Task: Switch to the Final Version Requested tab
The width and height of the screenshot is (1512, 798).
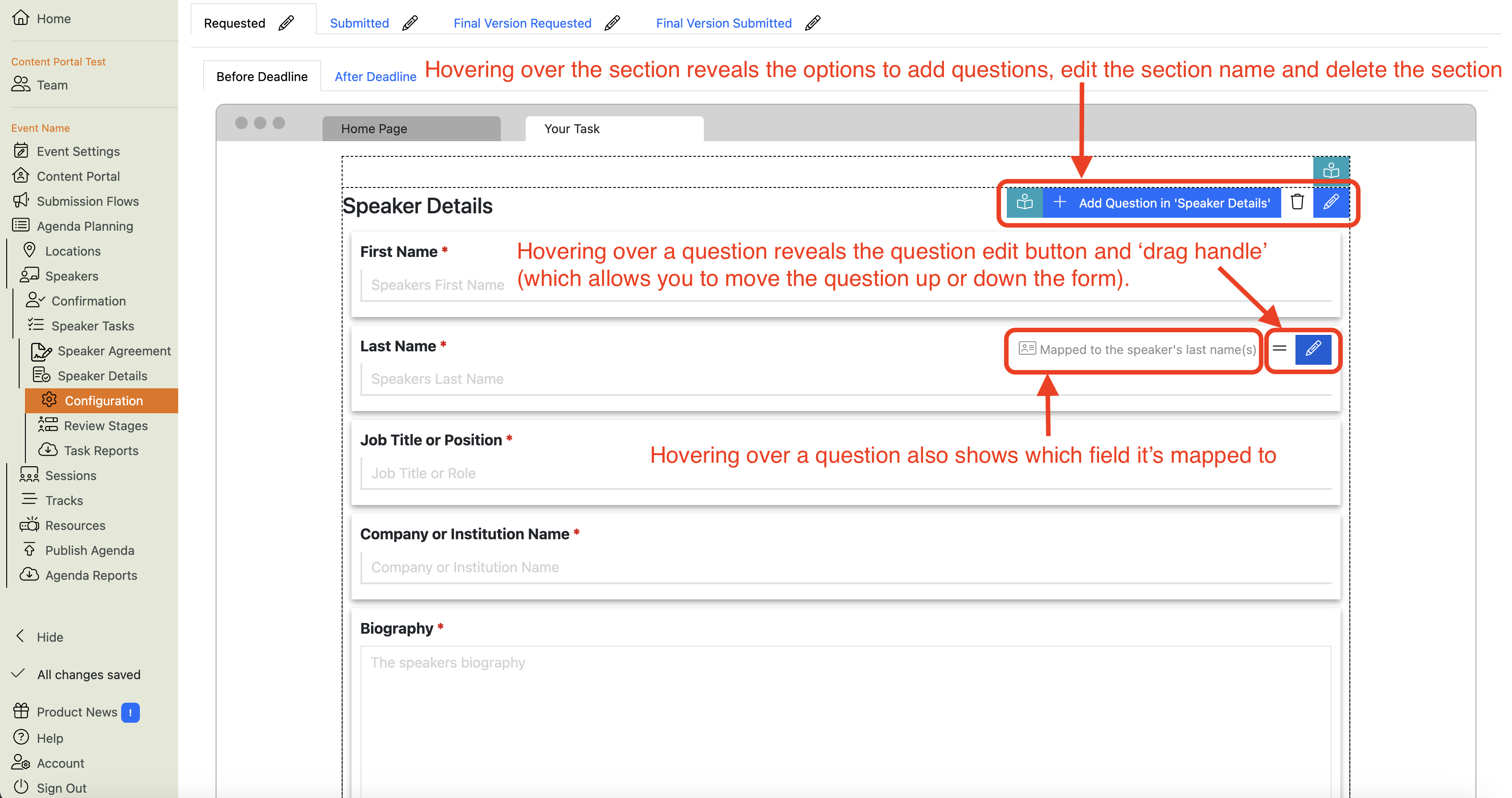Action: pyautogui.click(x=523, y=23)
